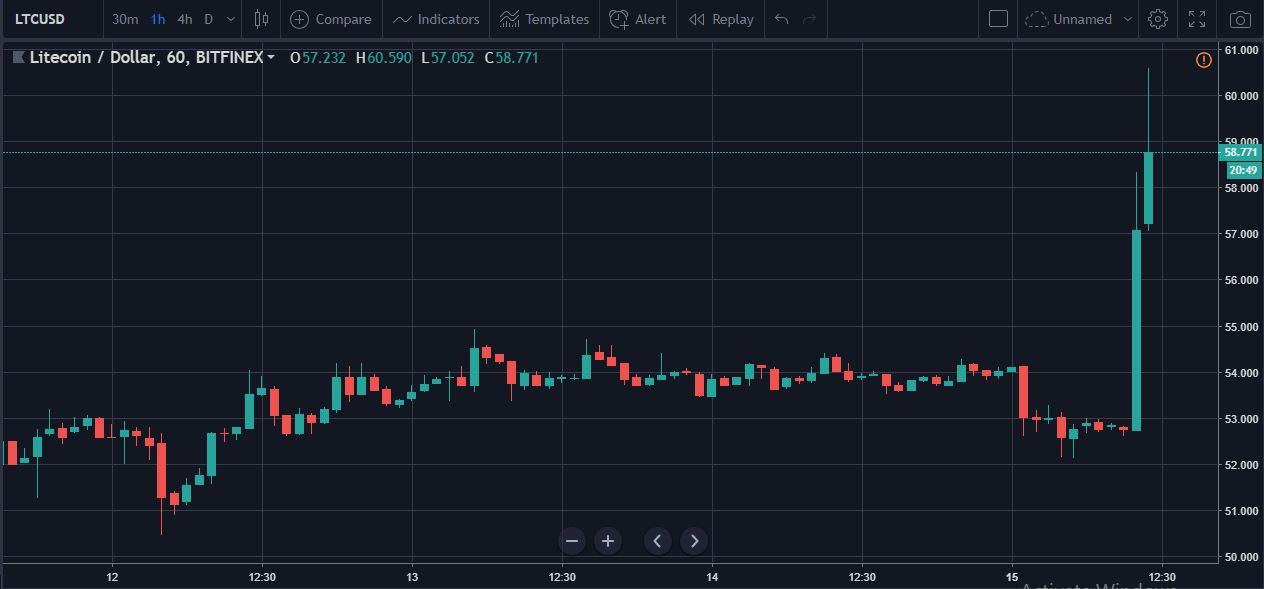This screenshot has height=589, width=1264.
Task: Switch to the 30m timeframe
Action: click(x=125, y=19)
